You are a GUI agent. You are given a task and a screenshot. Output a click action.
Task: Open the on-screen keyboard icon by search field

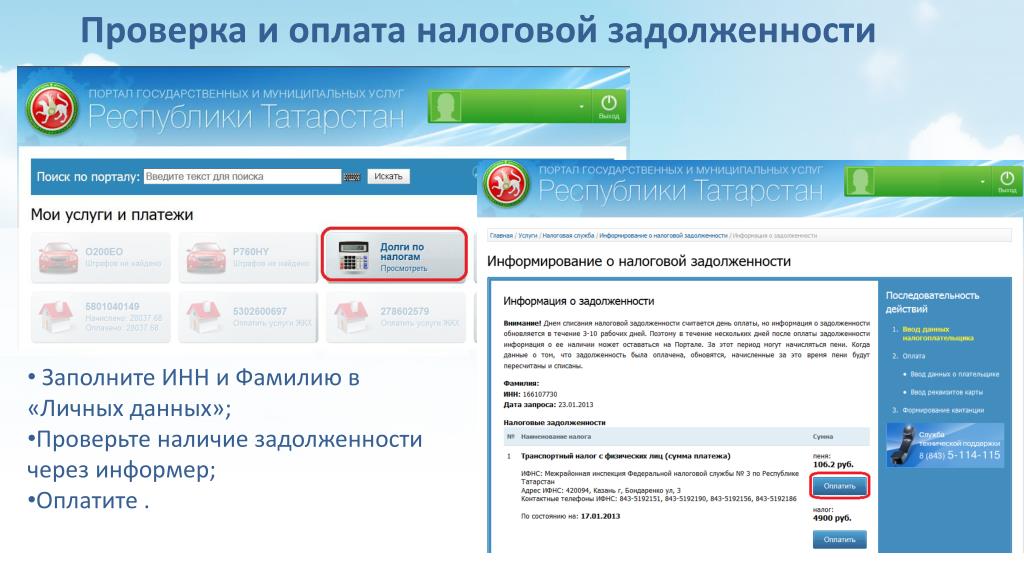pyautogui.click(x=352, y=177)
